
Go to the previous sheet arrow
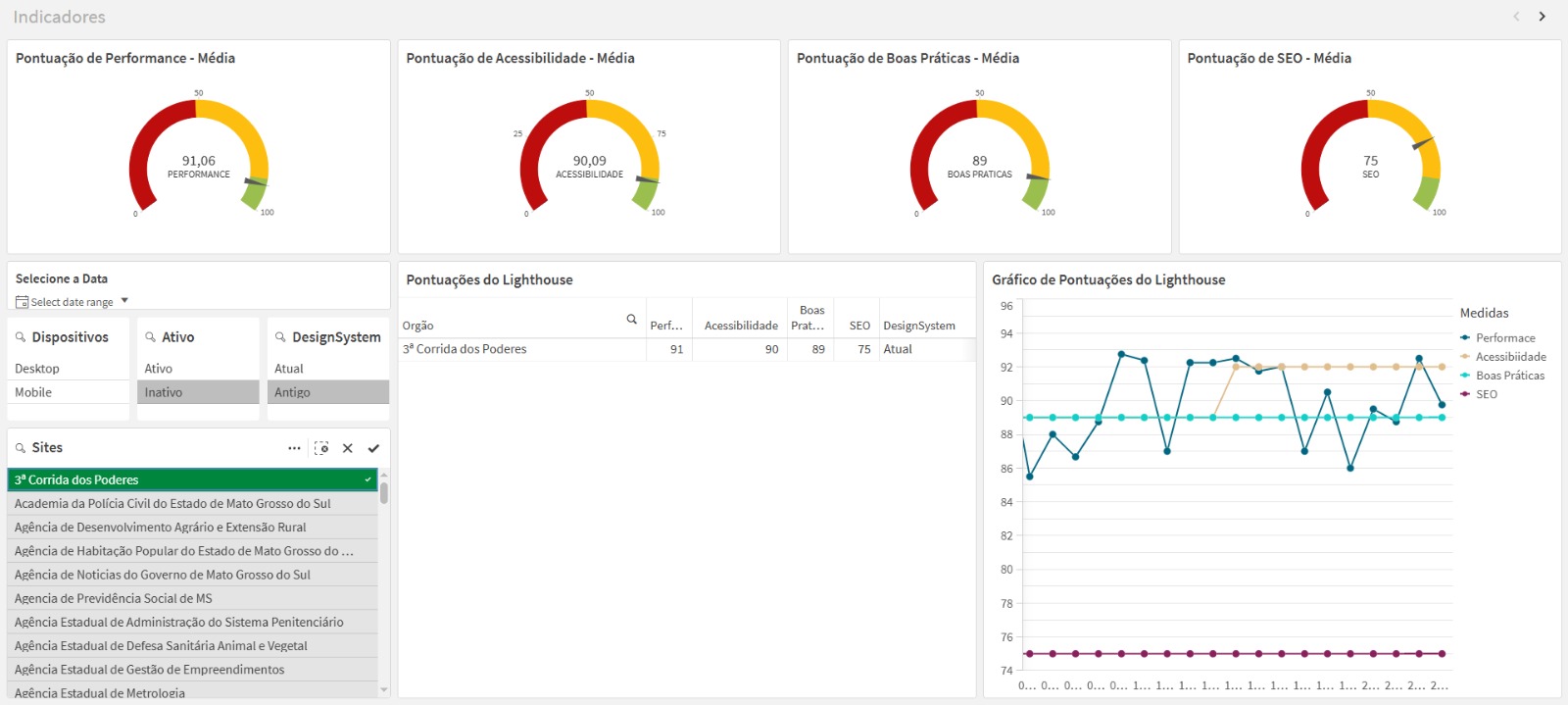(1516, 17)
